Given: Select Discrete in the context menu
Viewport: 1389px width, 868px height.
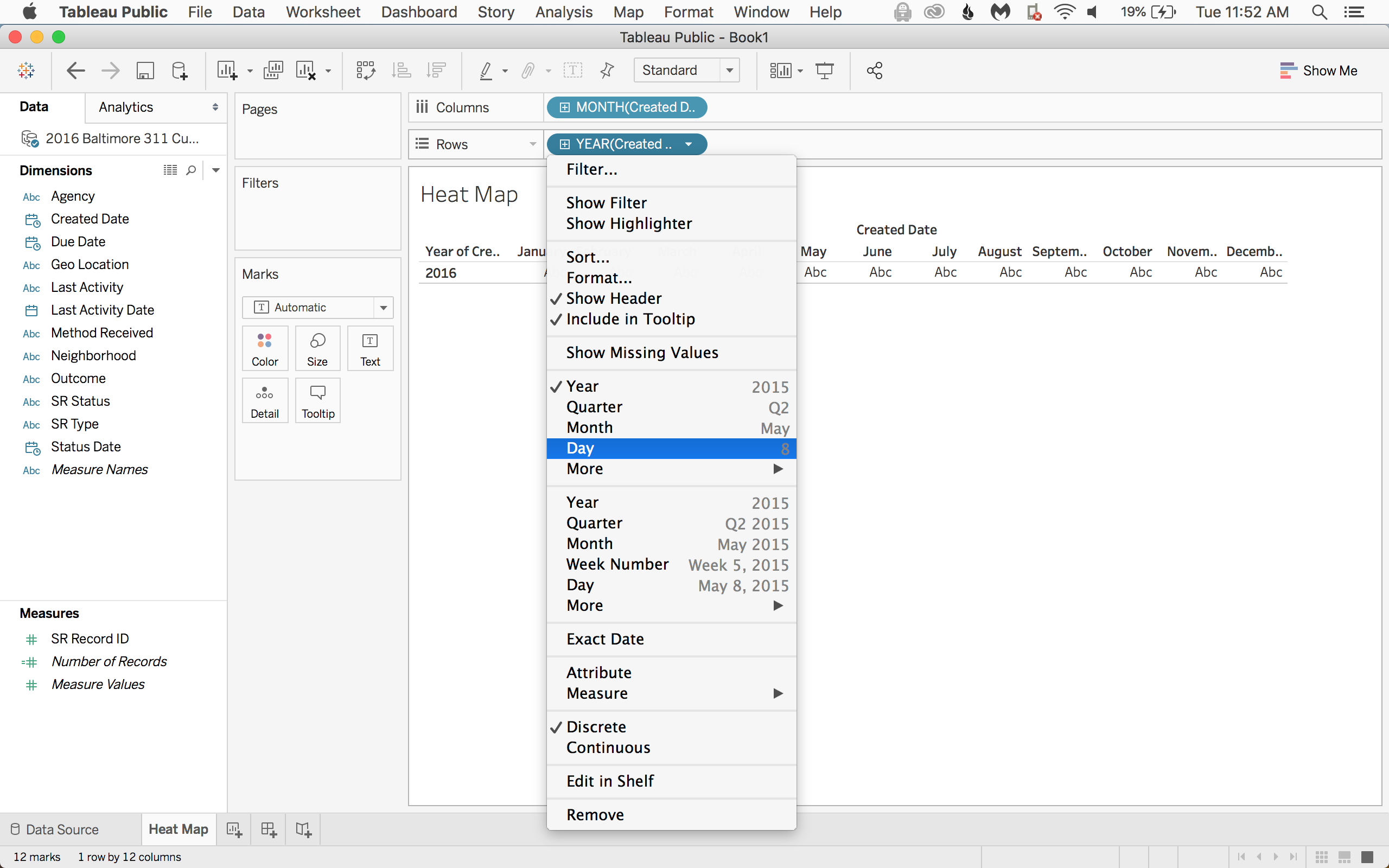Looking at the screenshot, I should pos(671,727).
